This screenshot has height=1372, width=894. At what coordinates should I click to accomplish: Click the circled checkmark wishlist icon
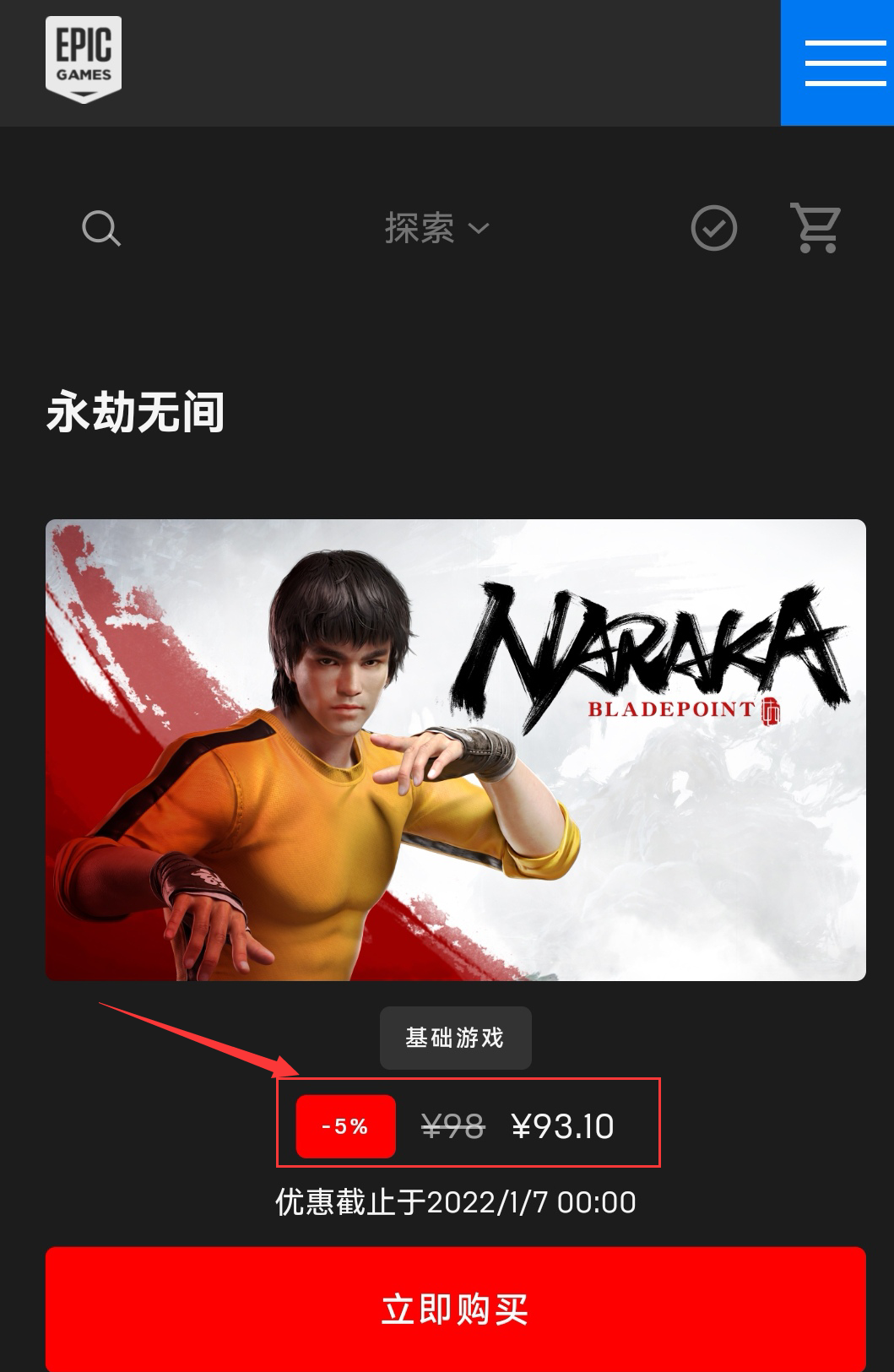714,228
